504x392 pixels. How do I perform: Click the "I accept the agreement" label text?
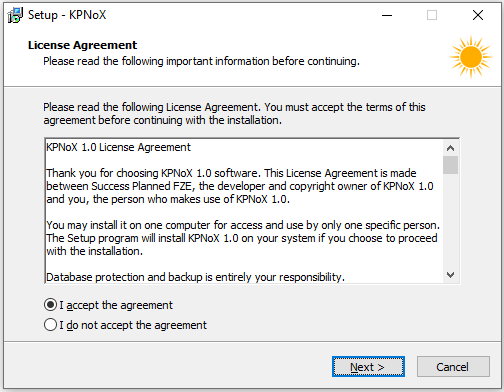(x=116, y=305)
